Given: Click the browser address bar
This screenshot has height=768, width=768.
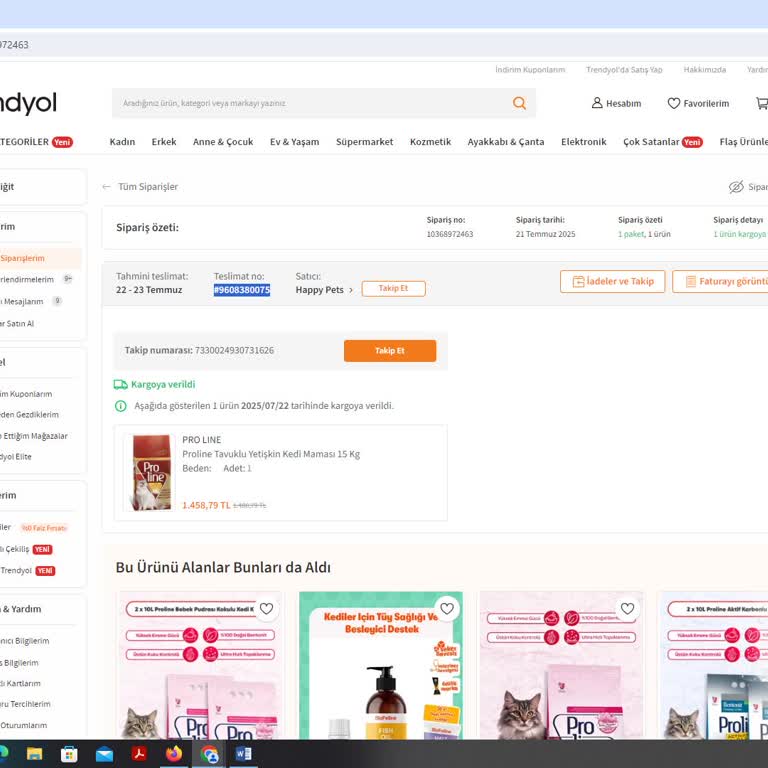Looking at the screenshot, I should tap(384, 45).
